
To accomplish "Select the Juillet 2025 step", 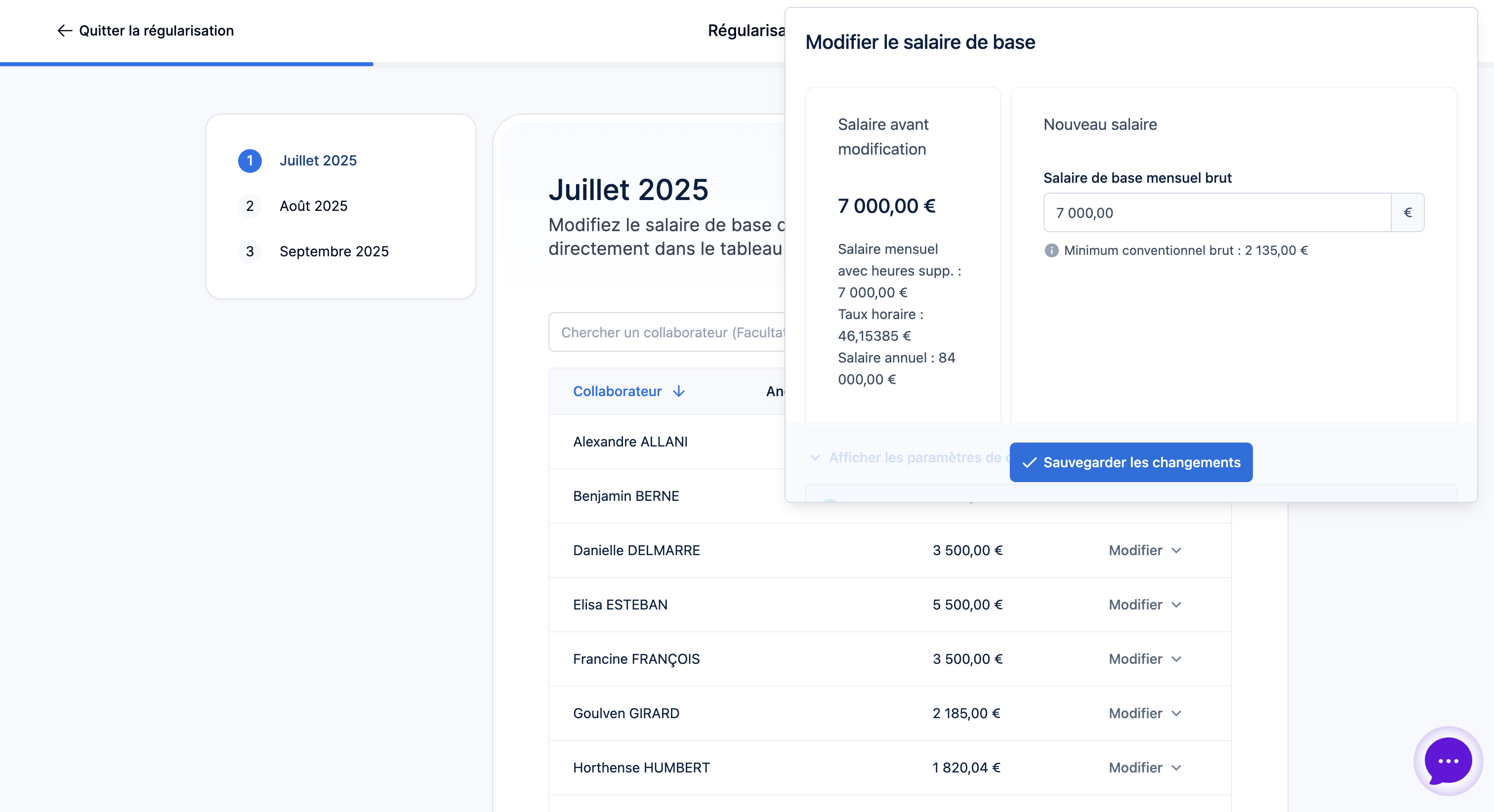I will pyautogui.click(x=318, y=161).
